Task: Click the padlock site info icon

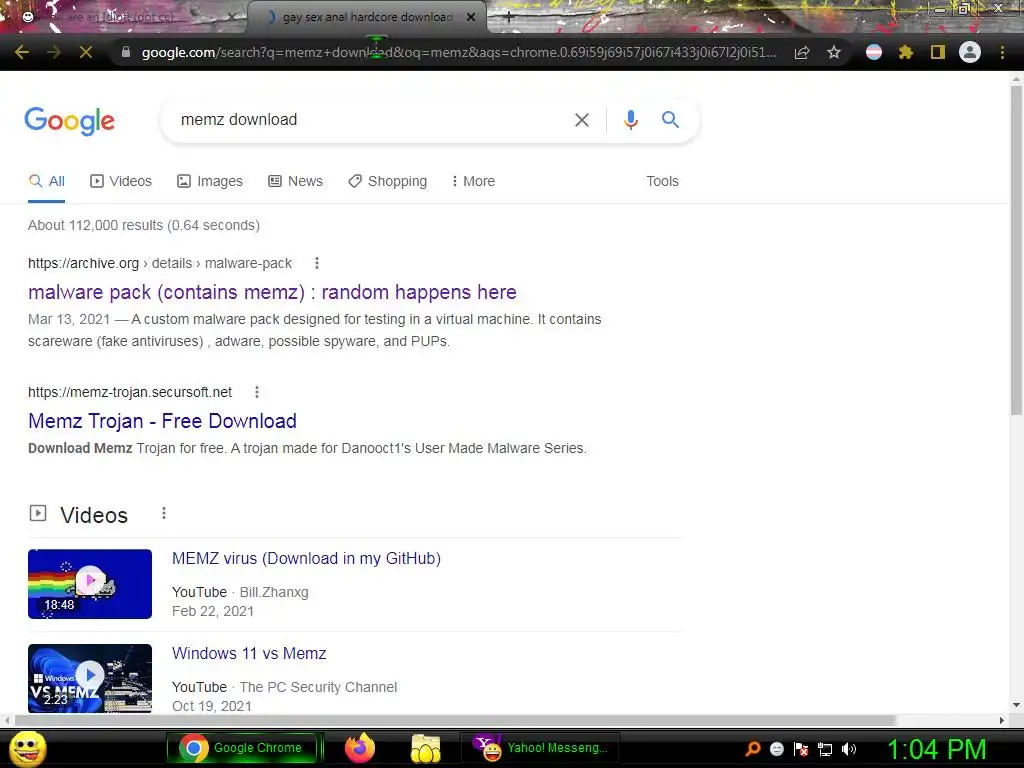Action: tap(126, 52)
